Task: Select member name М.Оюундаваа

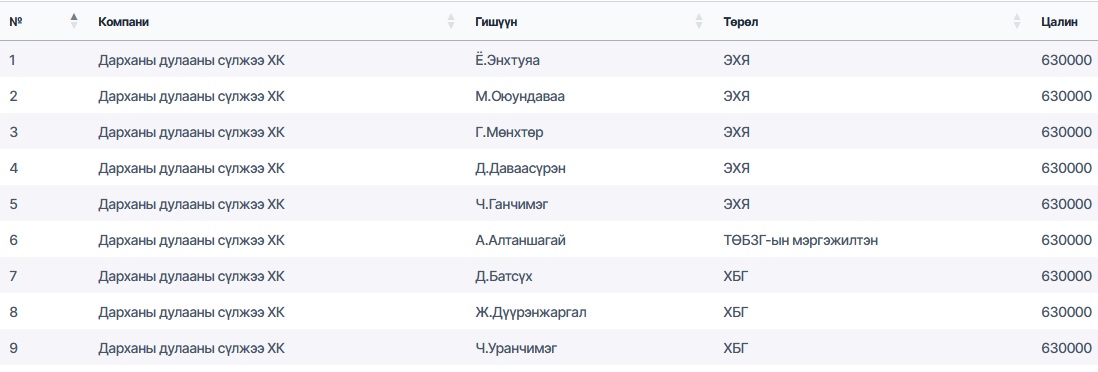Action: pyautogui.click(x=520, y=96)
